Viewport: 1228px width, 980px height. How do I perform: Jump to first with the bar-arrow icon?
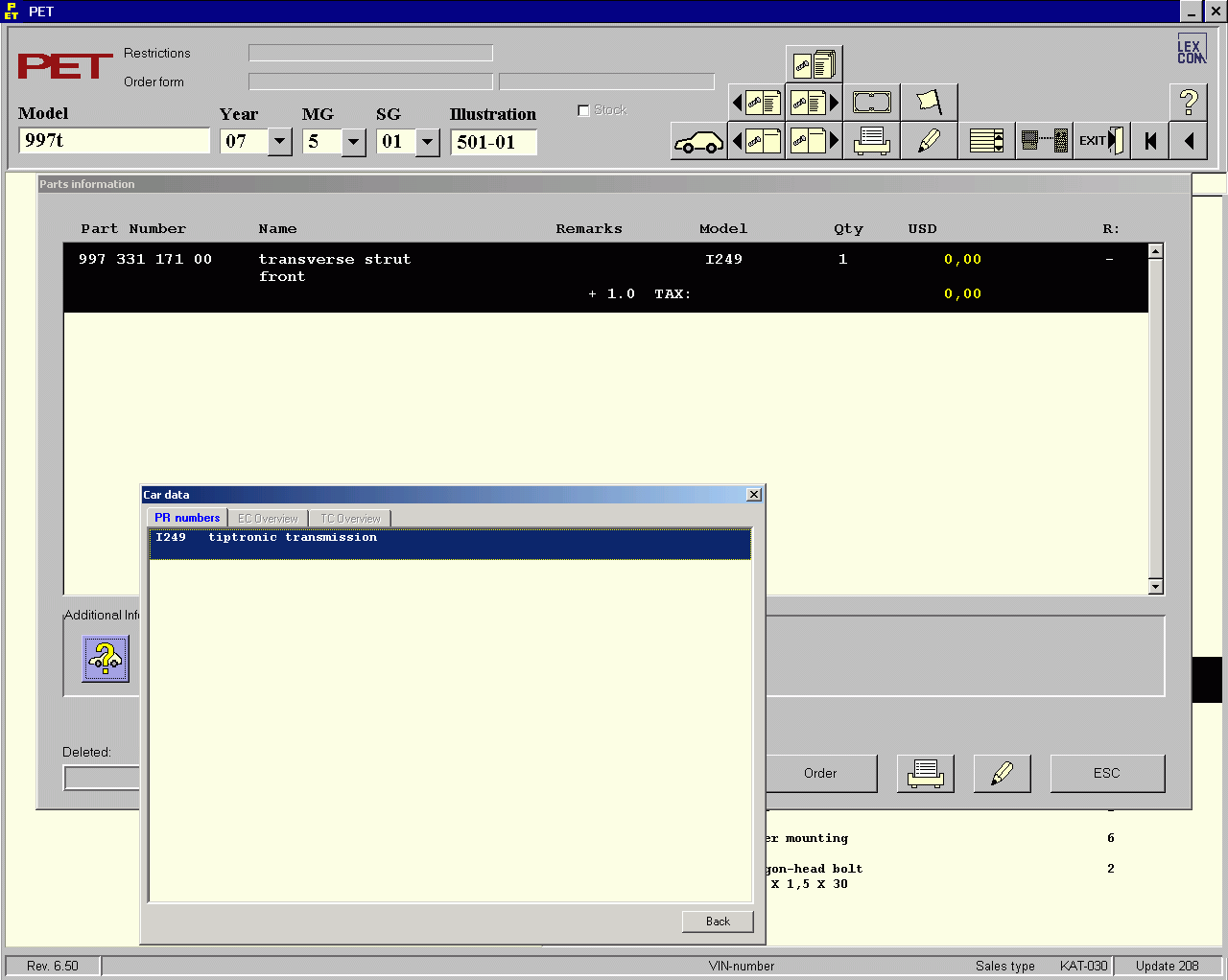[1150, 141]
